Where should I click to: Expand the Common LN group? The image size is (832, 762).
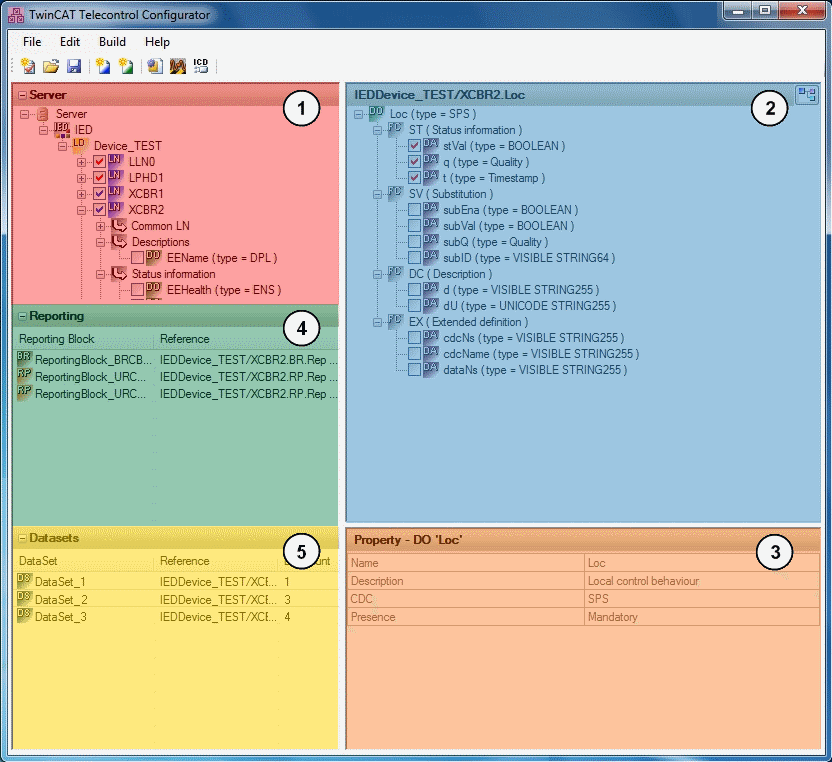coord(100,226)
